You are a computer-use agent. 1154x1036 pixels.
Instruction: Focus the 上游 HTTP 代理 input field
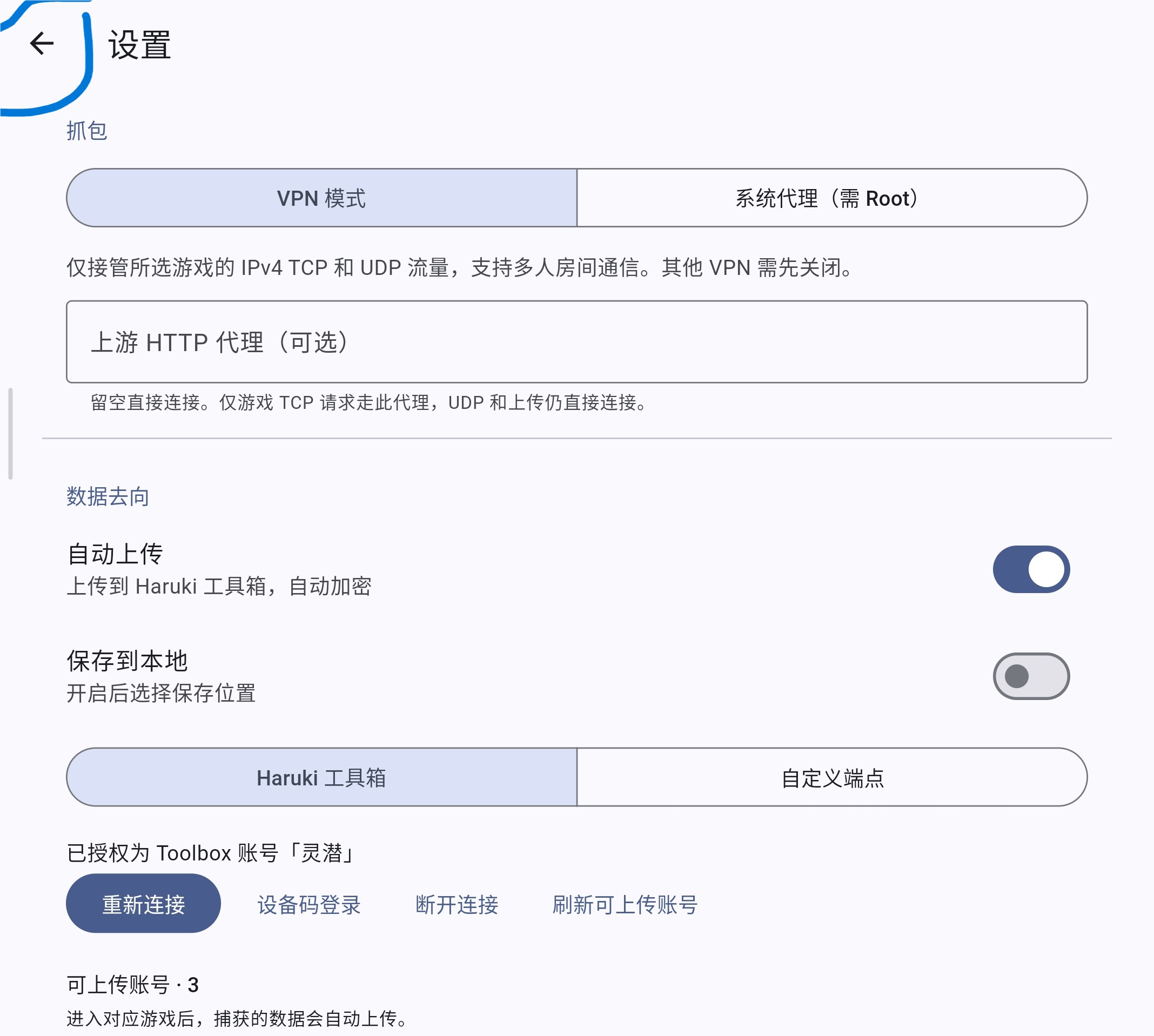[x=576, y=342]
